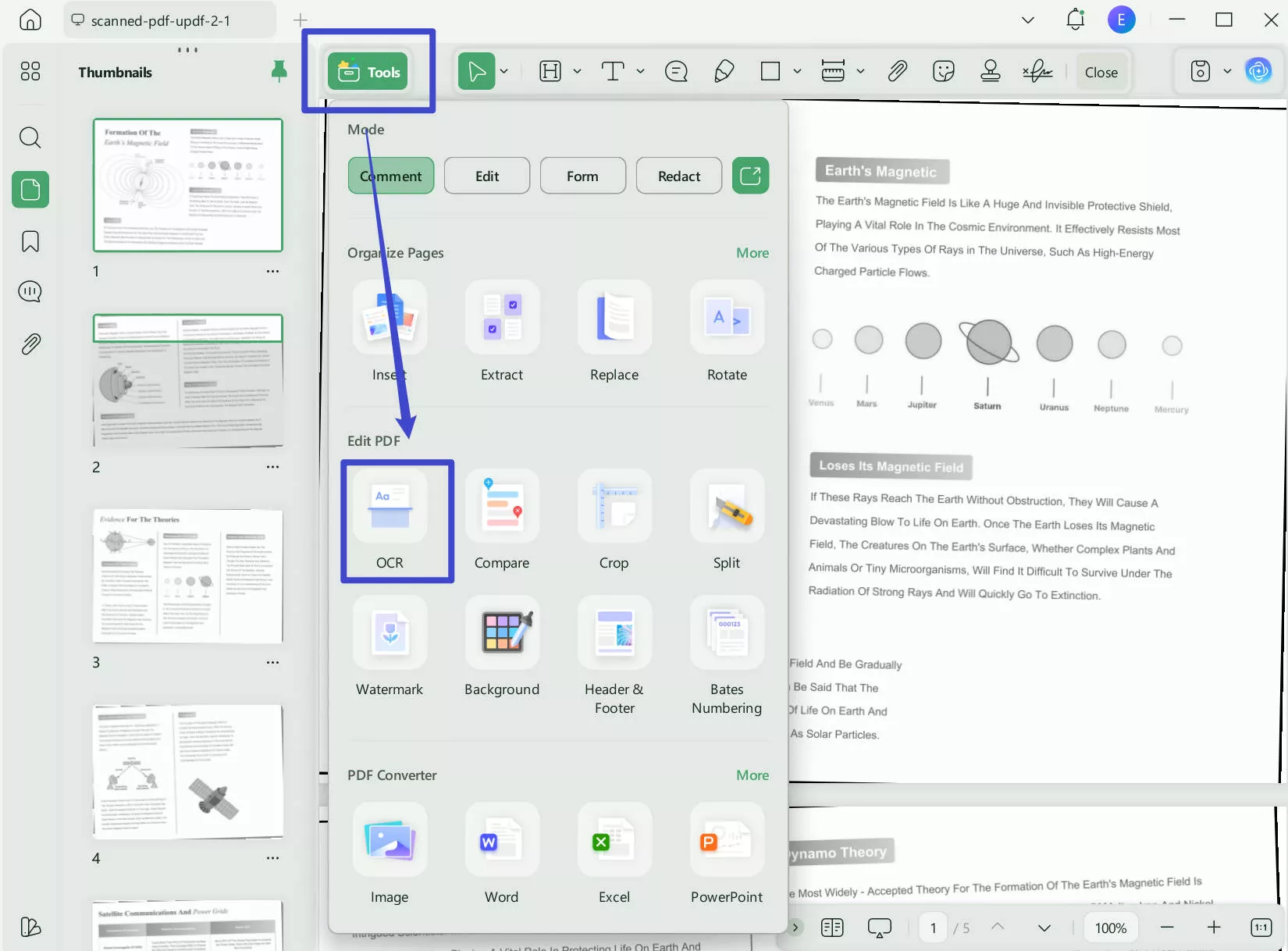1288x951 pixels.
Task: Select page 1 thumbnail
Action: [188, 185]
